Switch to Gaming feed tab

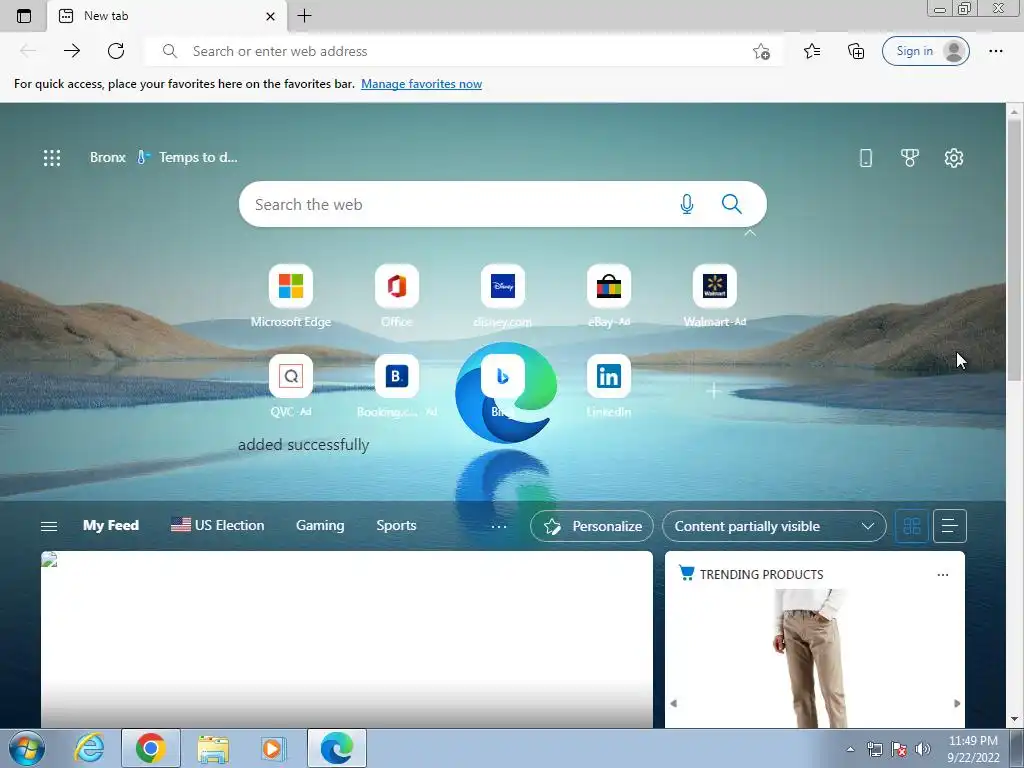[320, 526]
